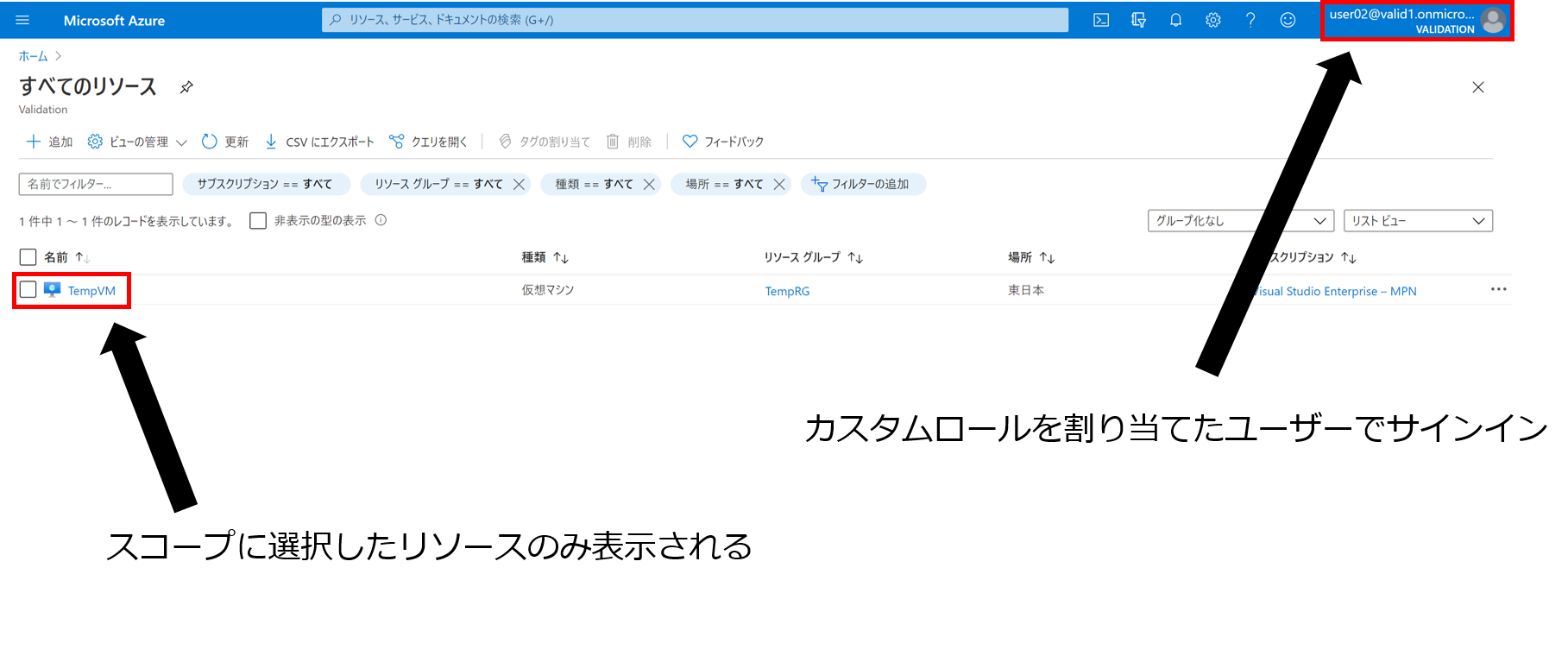
Task: Click the info icon next to 非表示の型の表示
Action: (x=381, y=220)
